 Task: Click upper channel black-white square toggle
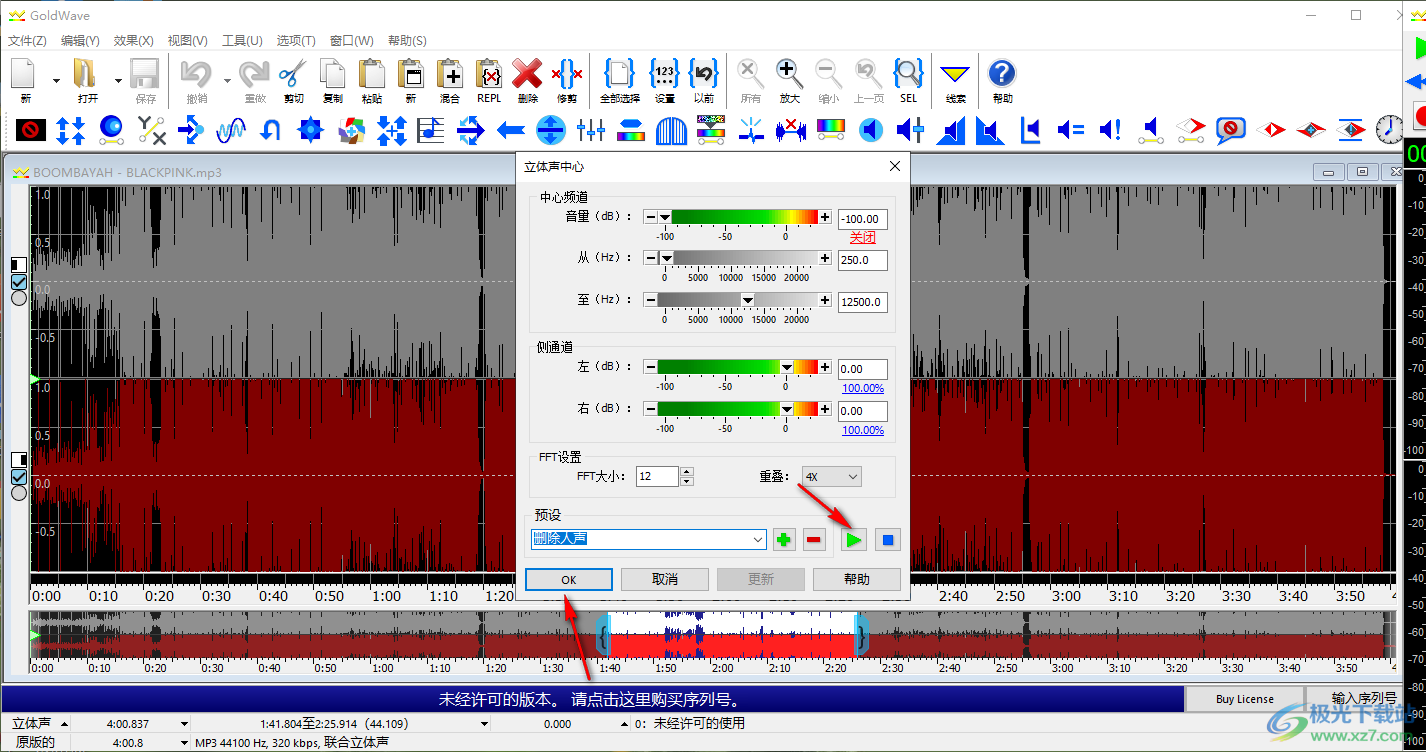click(19, 265)
